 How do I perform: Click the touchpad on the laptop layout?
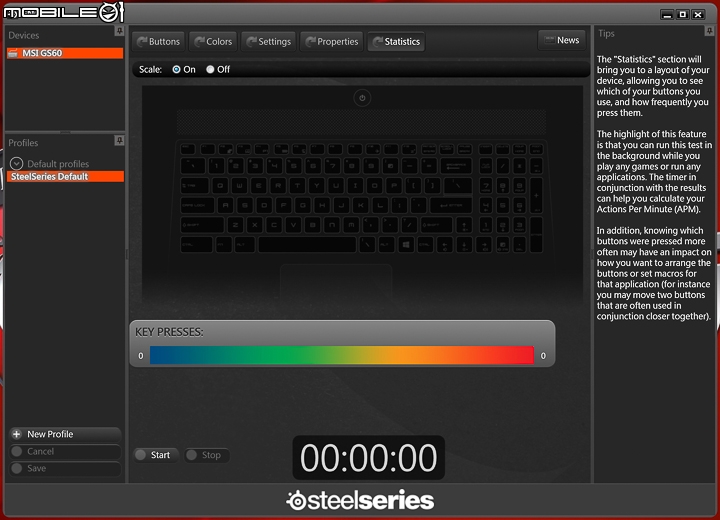[336, 281]
